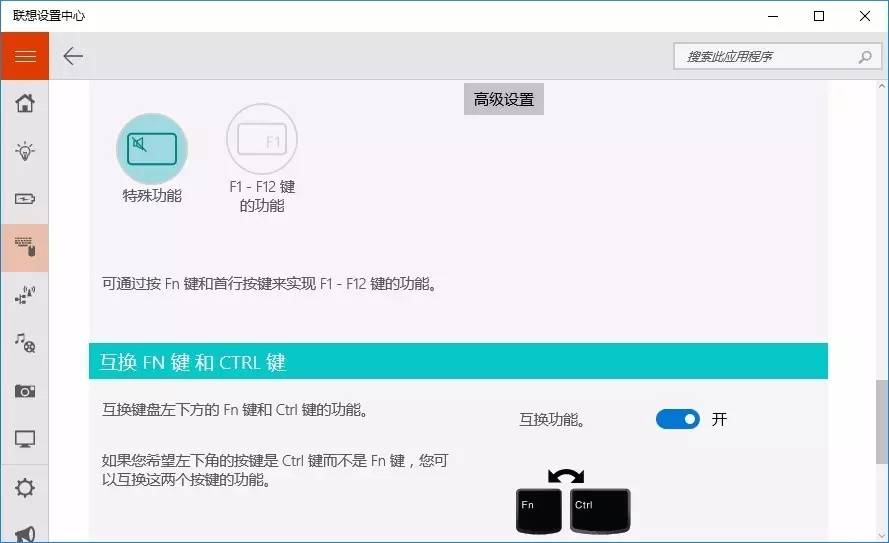Viewport: 889px width, 543px height.
Task: Open the megaphone sidebar icon
Action: click(24, 533)
